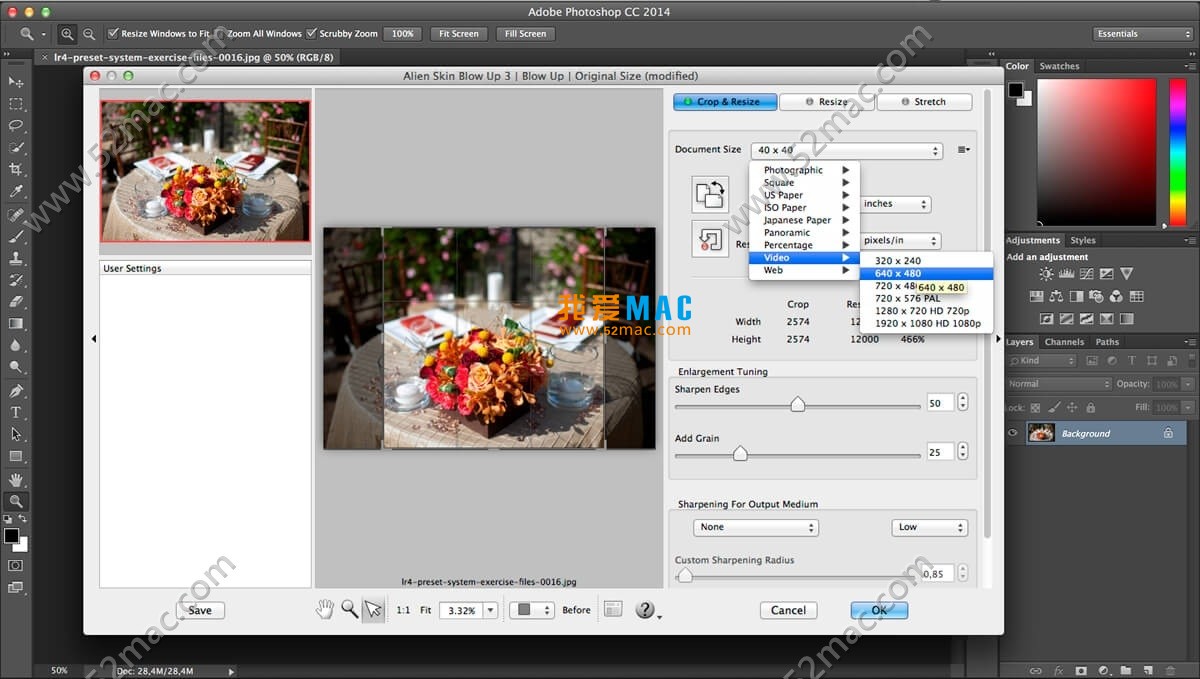Open the None sharpening medium dropdown

[x=756, y=527]
